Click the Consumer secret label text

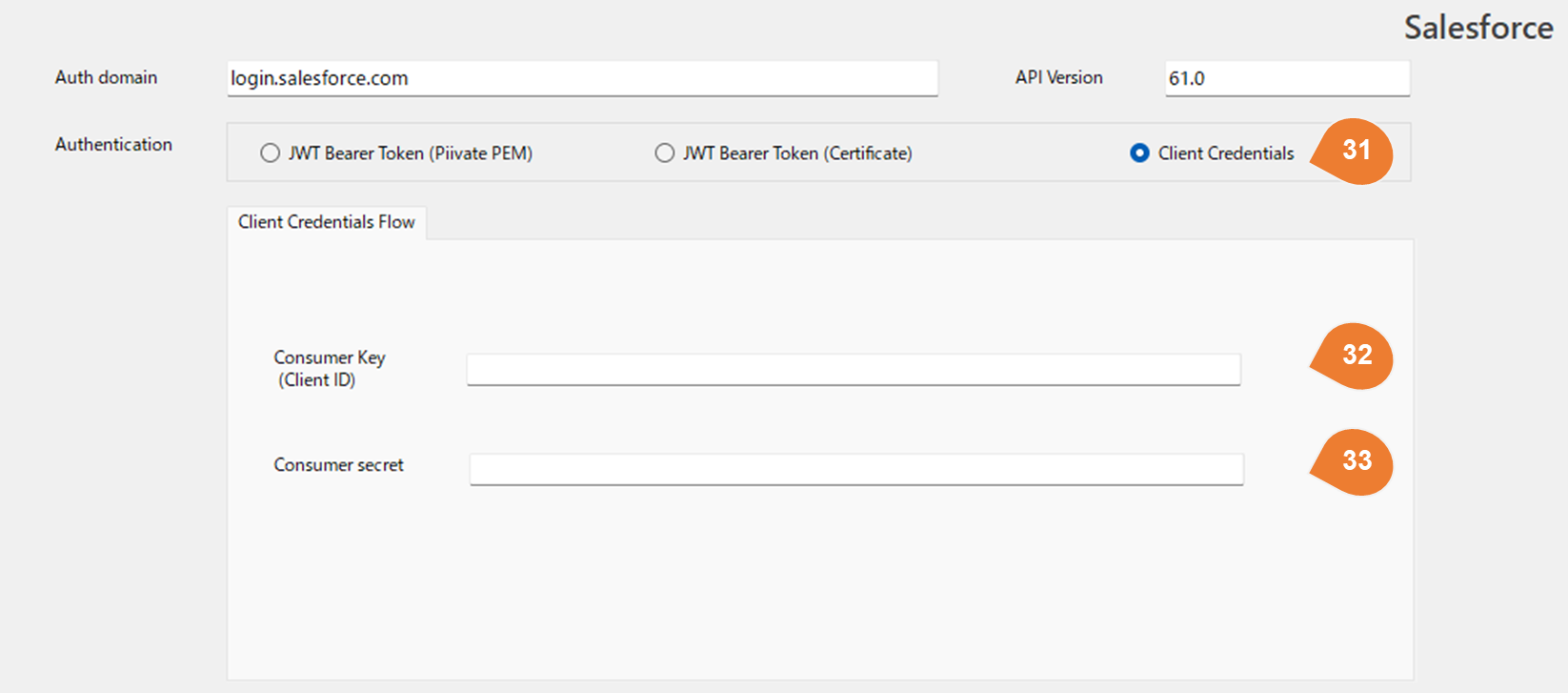click(338, 465)
